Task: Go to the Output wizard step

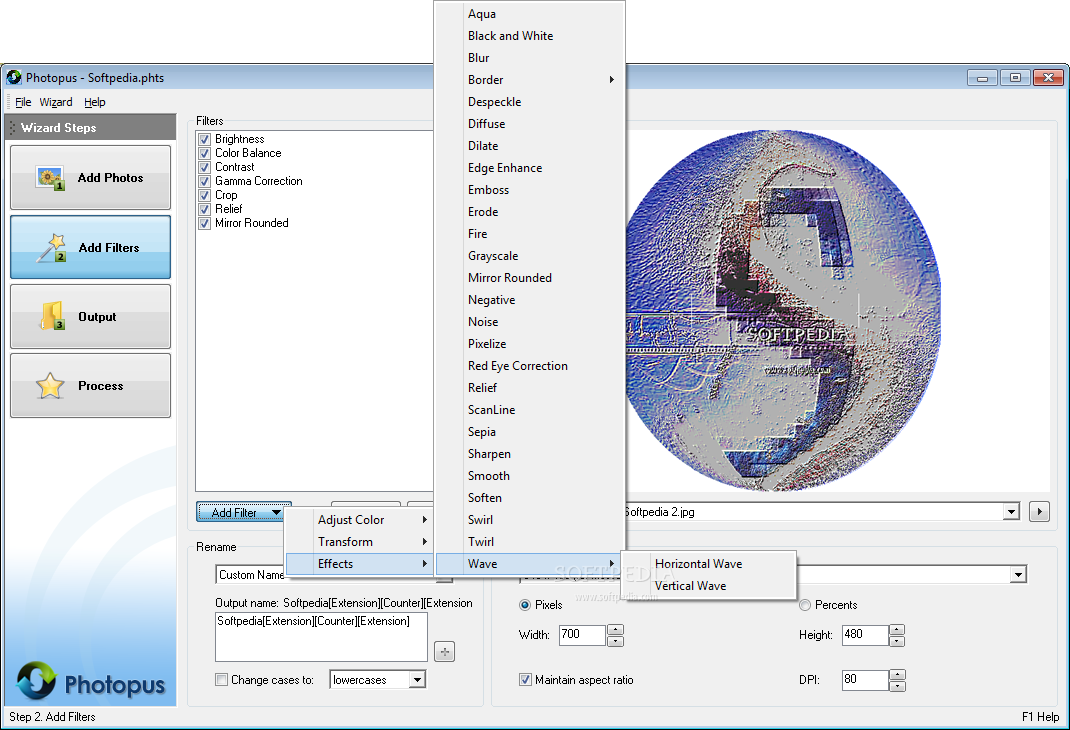Action: click(x=90, y=317)
